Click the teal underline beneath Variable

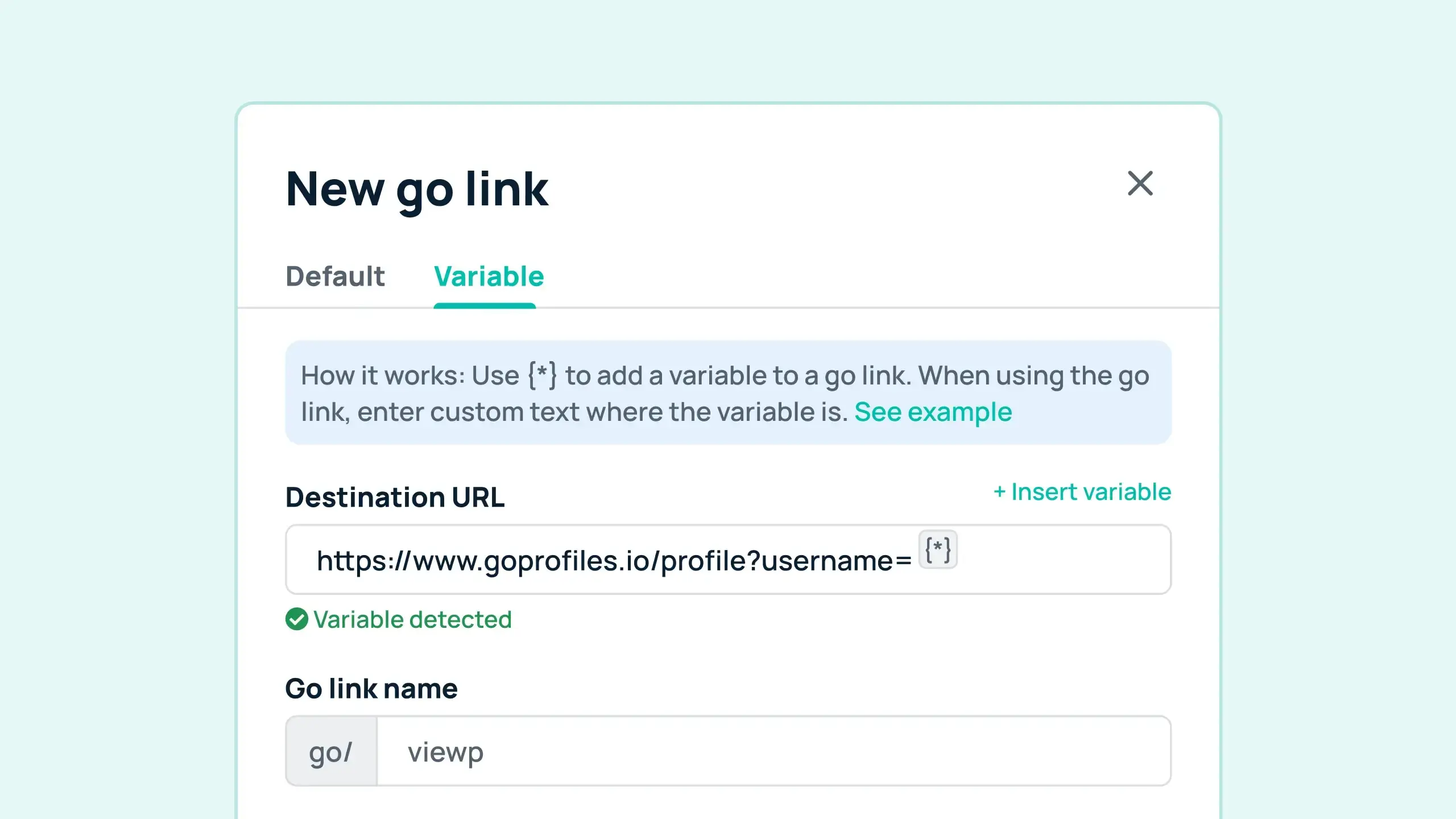point(485,306)
